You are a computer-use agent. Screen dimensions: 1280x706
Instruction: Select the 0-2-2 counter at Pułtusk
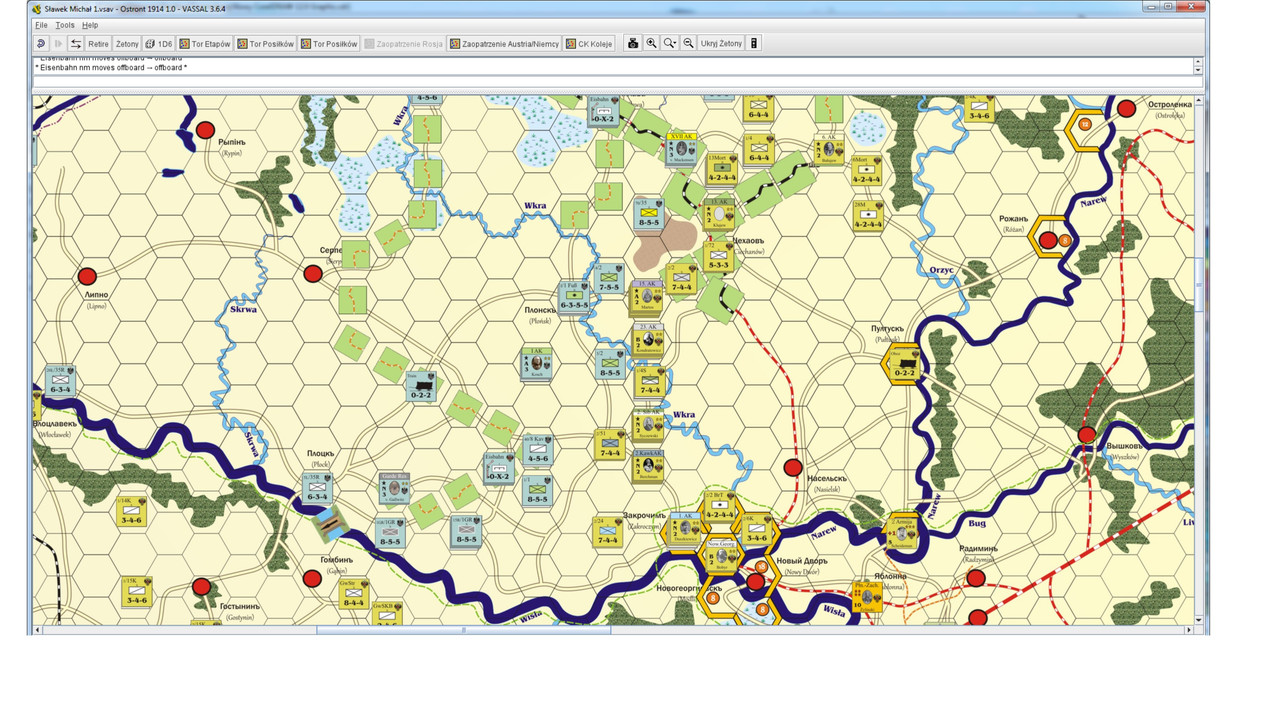904,364
